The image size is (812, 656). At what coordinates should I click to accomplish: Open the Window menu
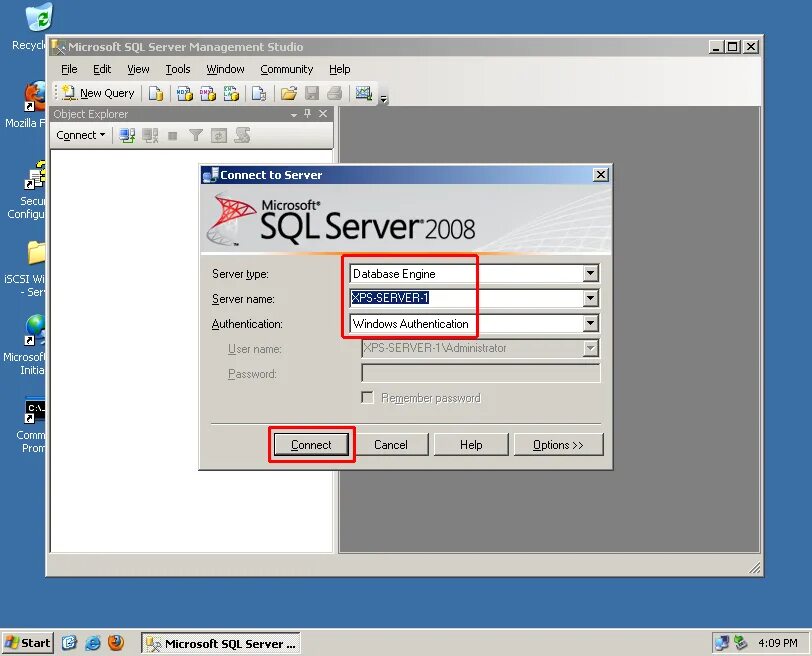225,69
